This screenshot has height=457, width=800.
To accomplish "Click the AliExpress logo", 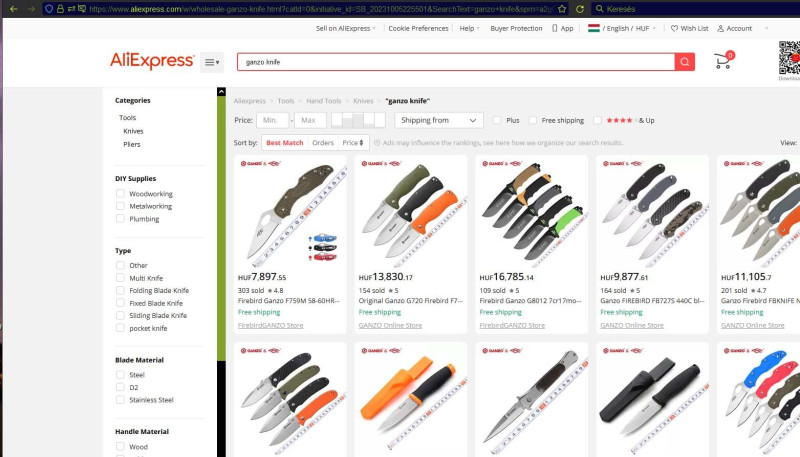I will tap(152, 61).
